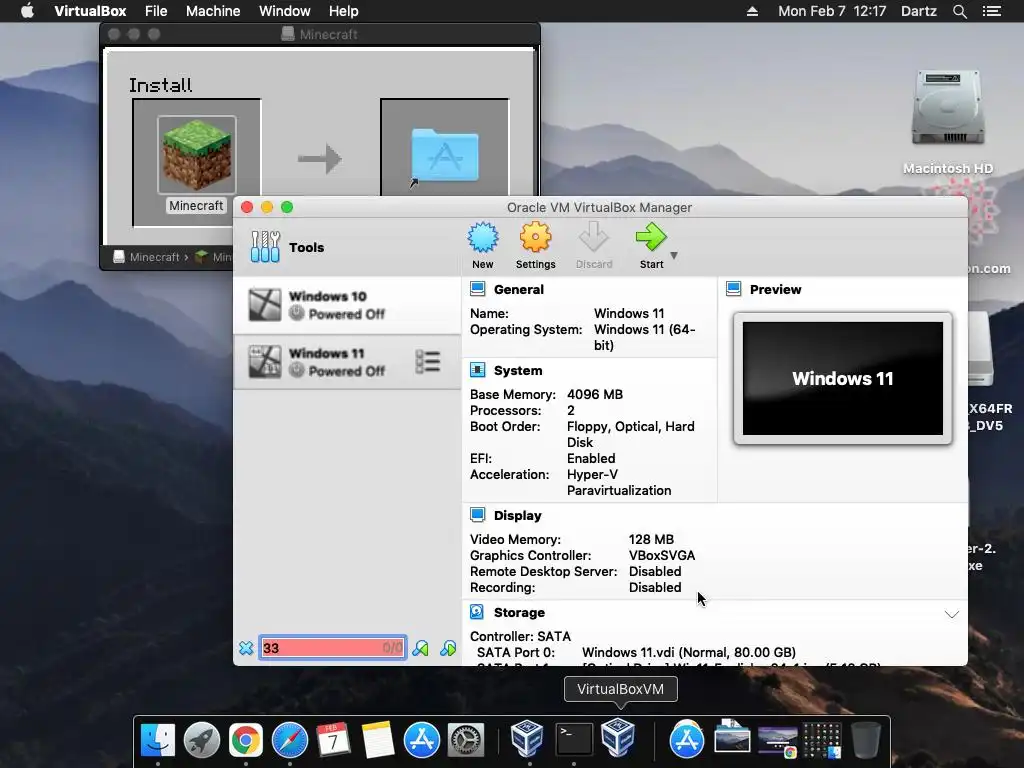Viewport: 1024px width, 768px height.
Task: Click the Applications folder shortcut in Minecraft window
Action: tap(444, 155)
